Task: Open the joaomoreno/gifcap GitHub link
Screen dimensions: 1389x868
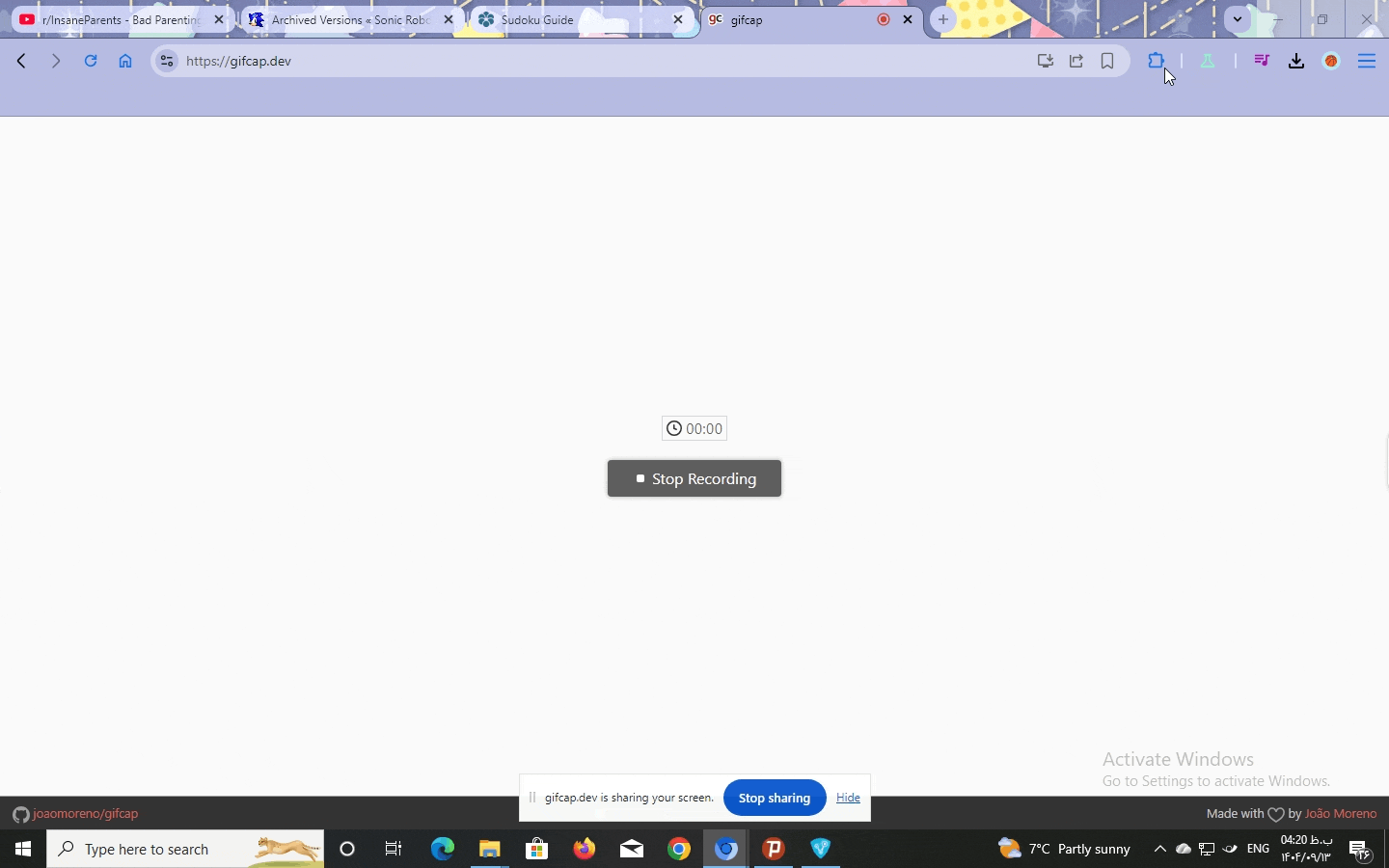Action: pos(76,814)
